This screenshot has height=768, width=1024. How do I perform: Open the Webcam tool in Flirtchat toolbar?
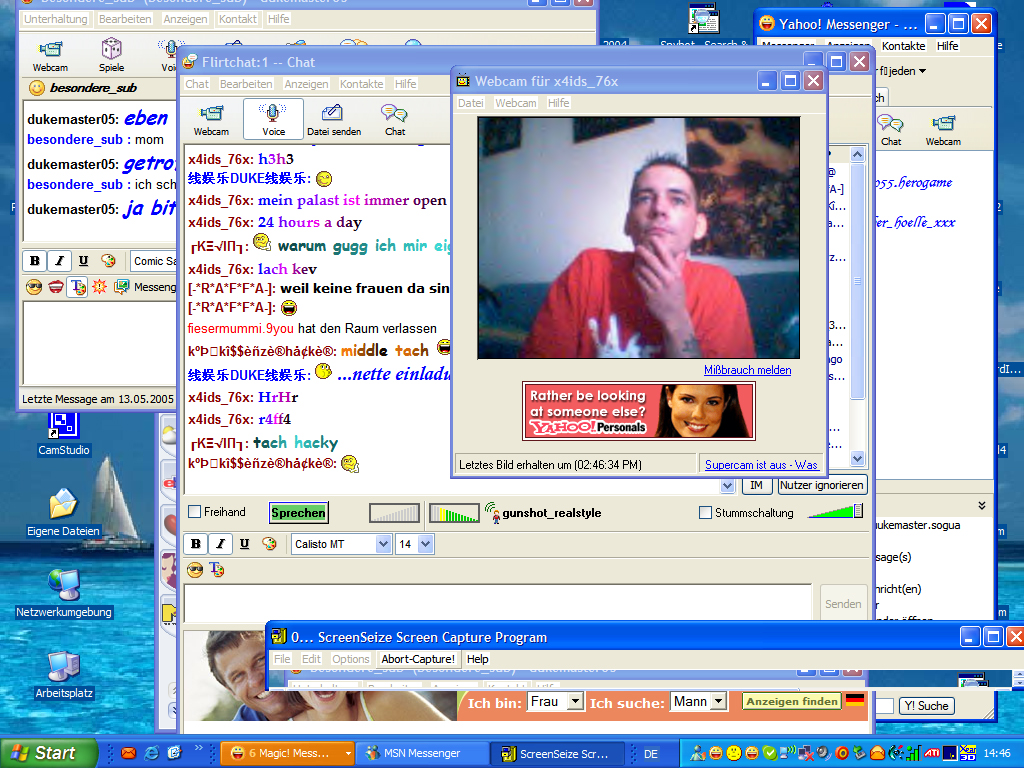pos(211,120)
